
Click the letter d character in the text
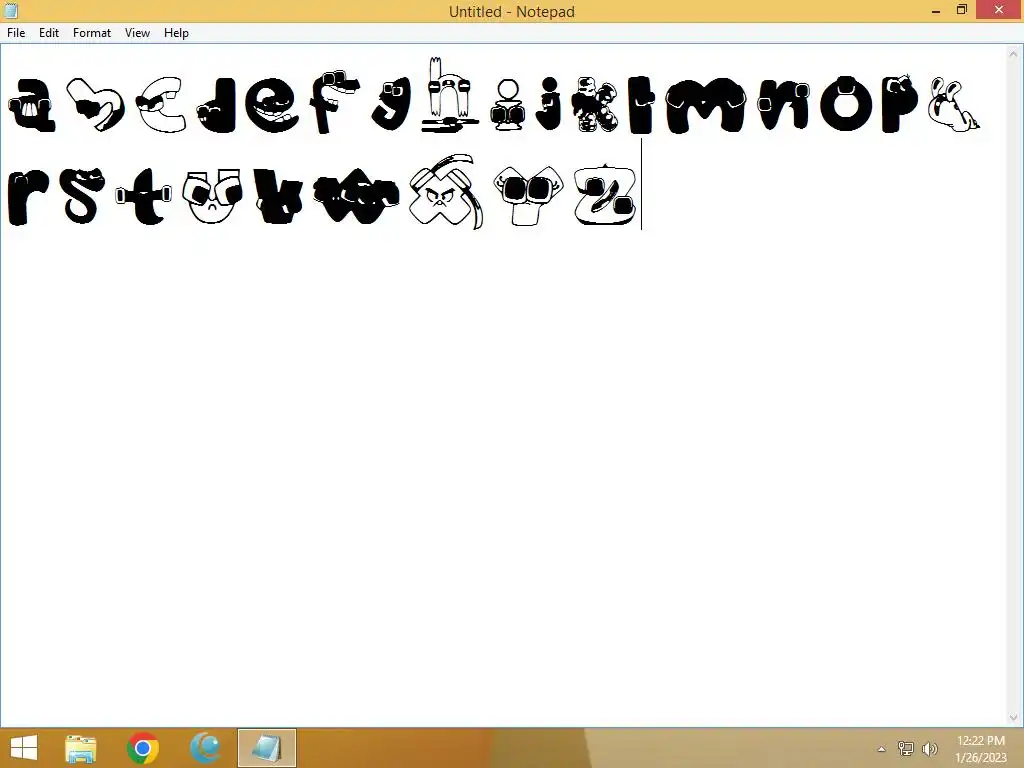pos(217,105)
